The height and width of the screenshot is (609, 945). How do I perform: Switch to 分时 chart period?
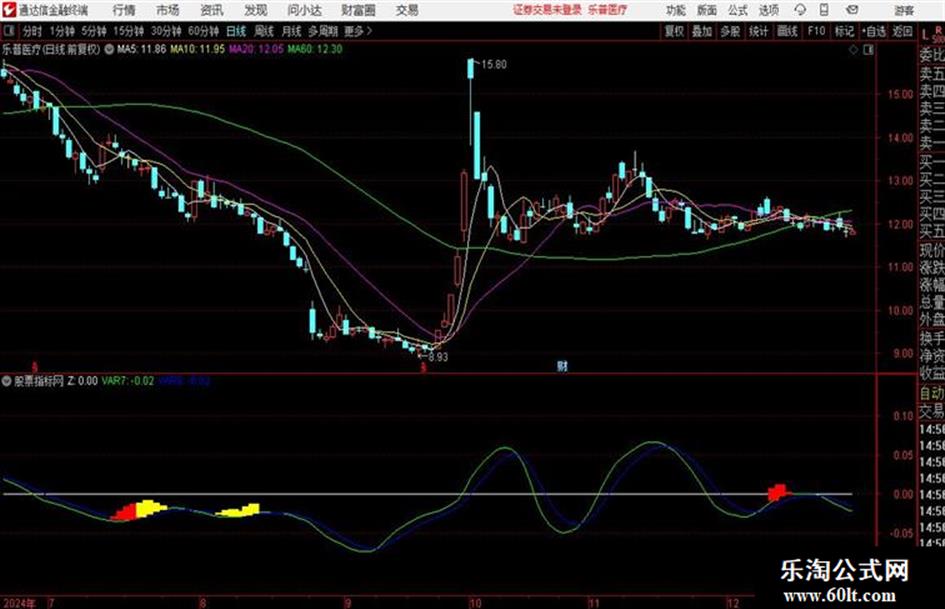(33, 31)
